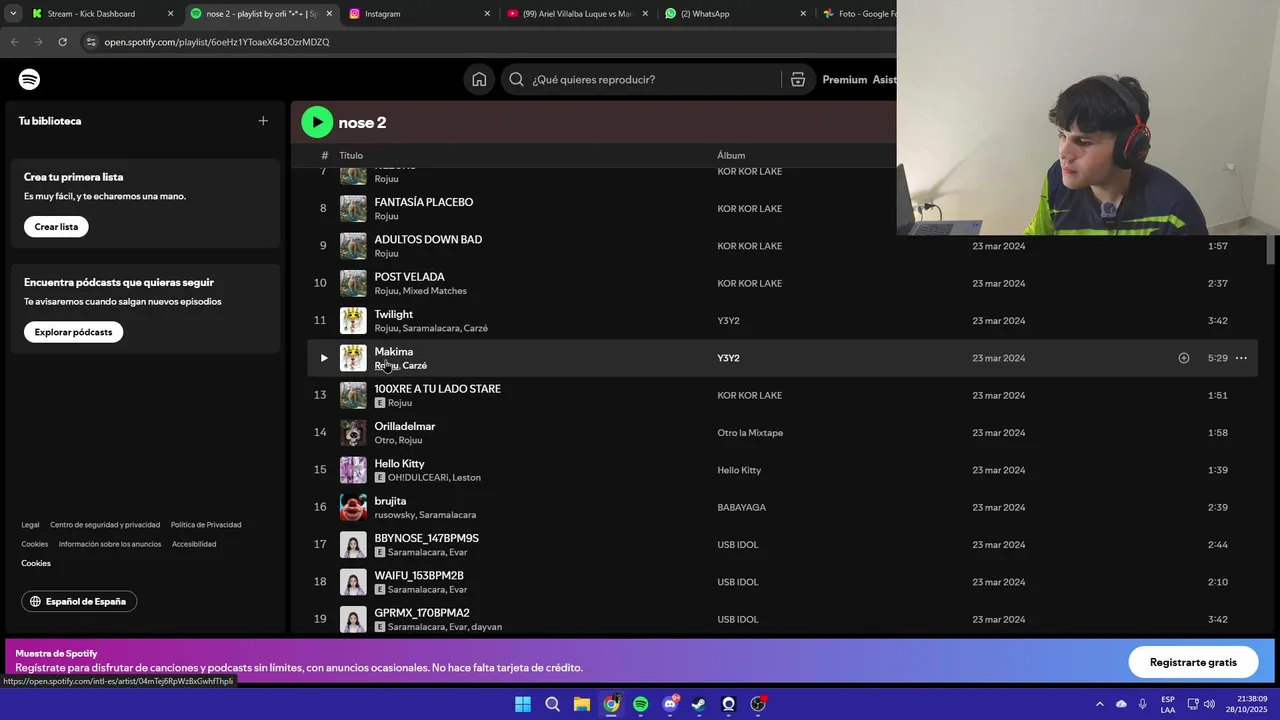Open Spotify app from taskbar

[640, 704]
